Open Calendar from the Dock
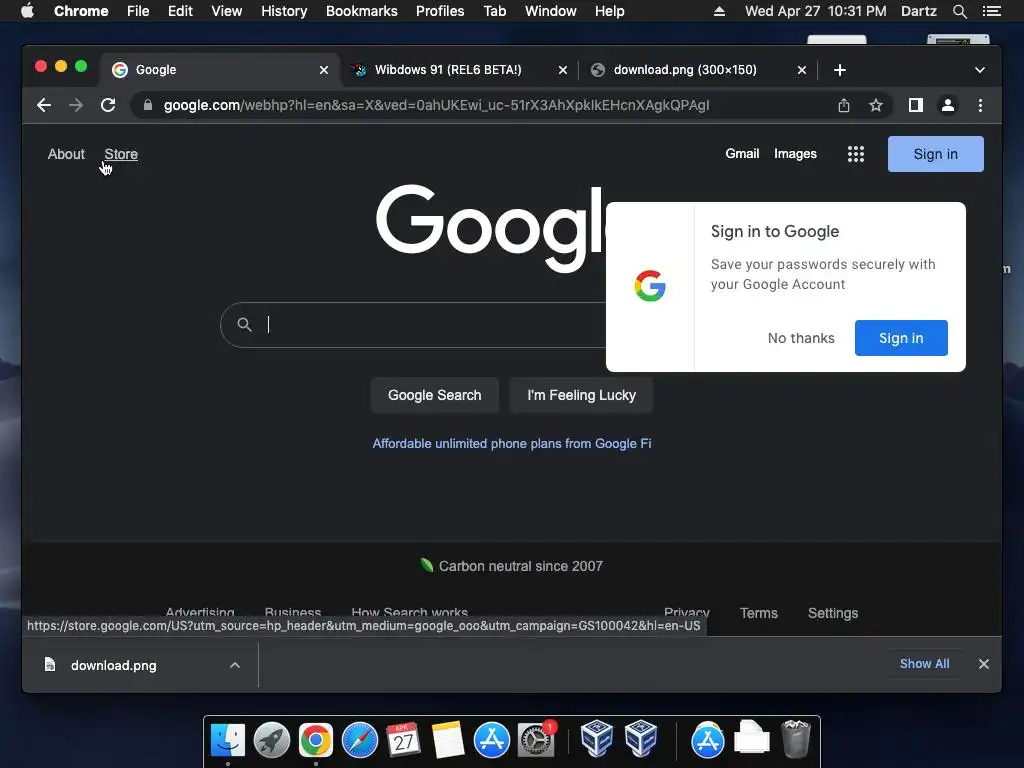Screen dimensions: 1024x768 point(404,740)
